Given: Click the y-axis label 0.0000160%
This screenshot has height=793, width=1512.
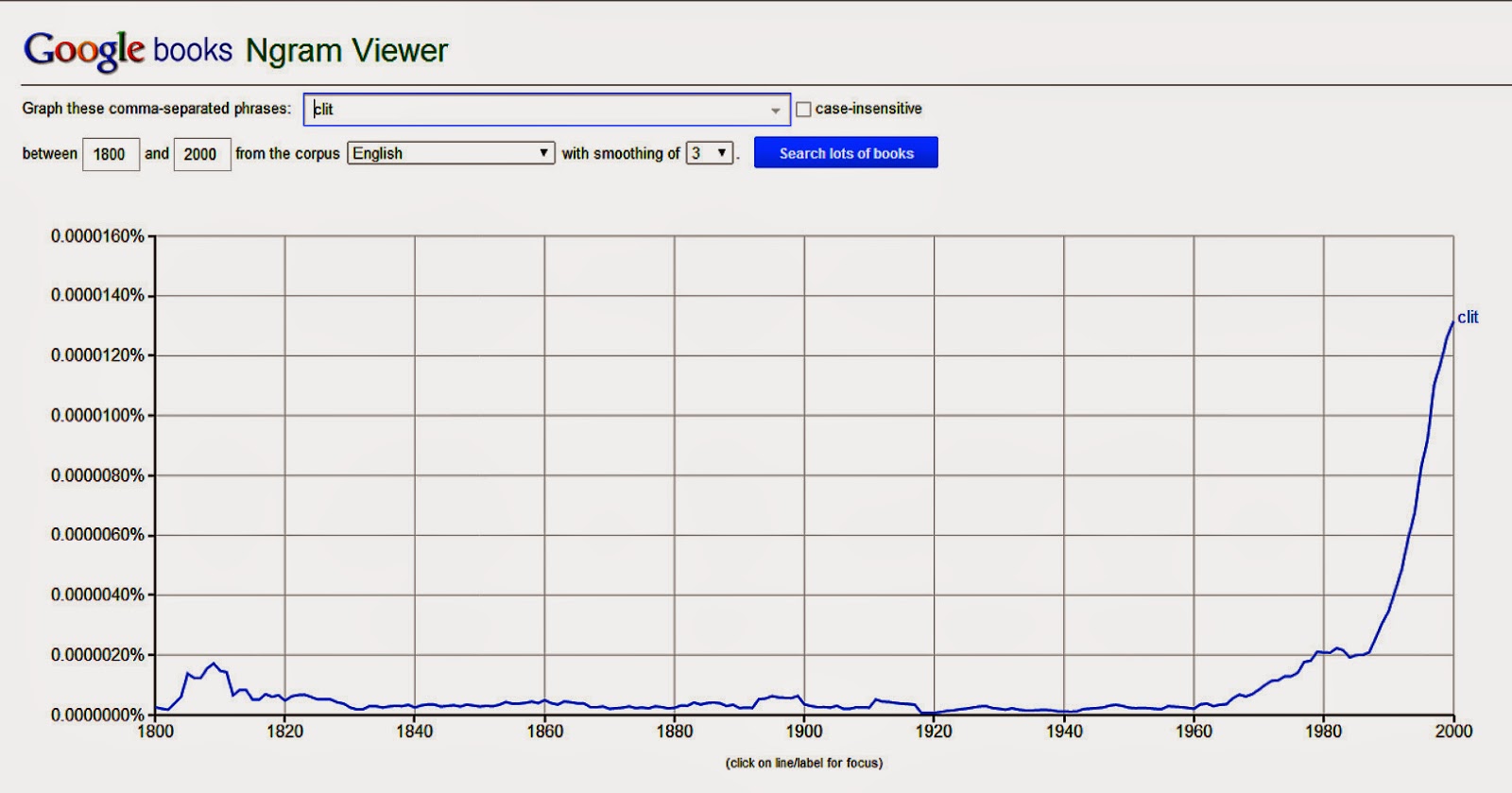Looking at the screenshot, I should pyautogui.click(x=97, y=236).
